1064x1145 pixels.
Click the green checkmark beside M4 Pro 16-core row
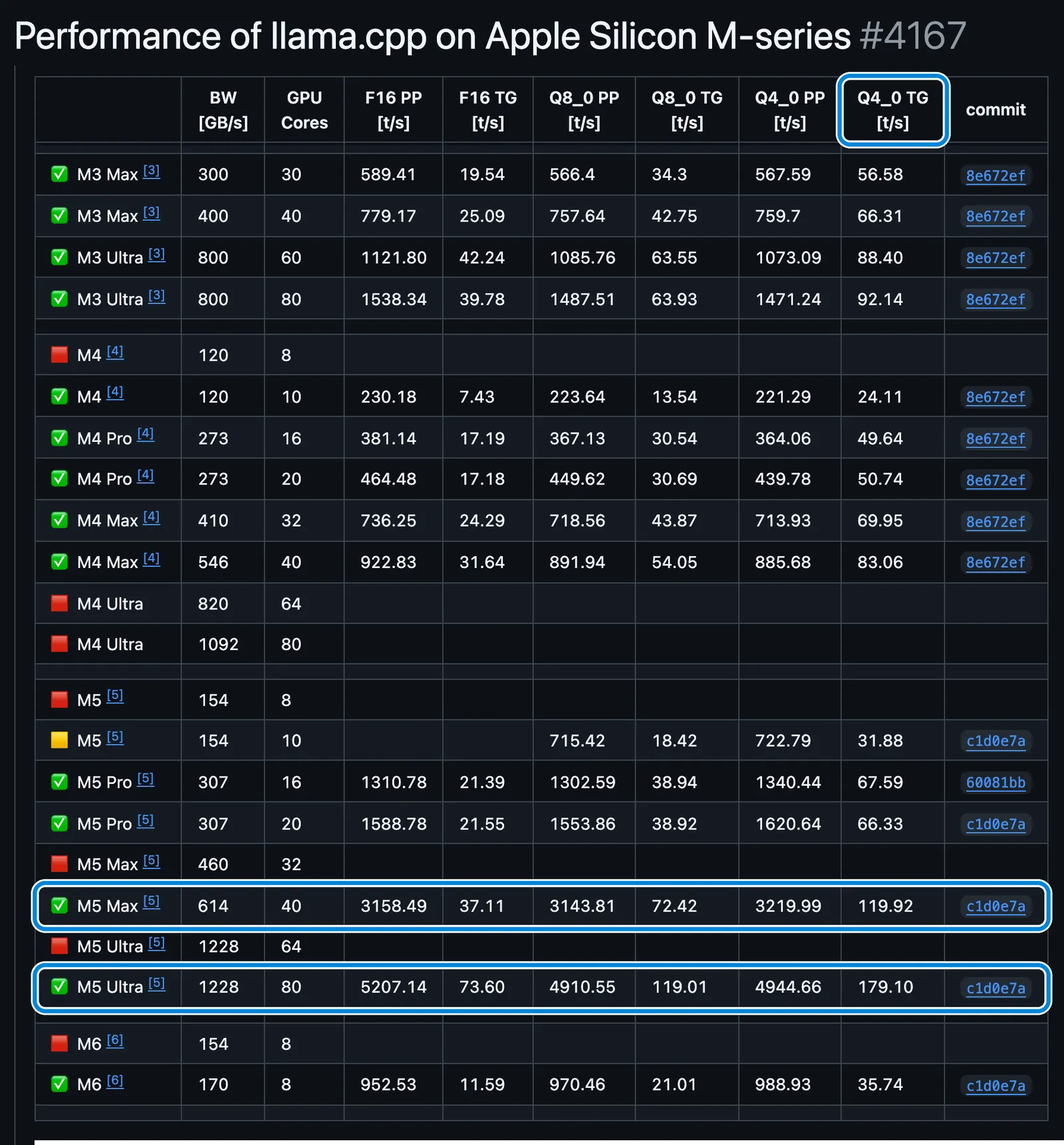click(59, 438)
